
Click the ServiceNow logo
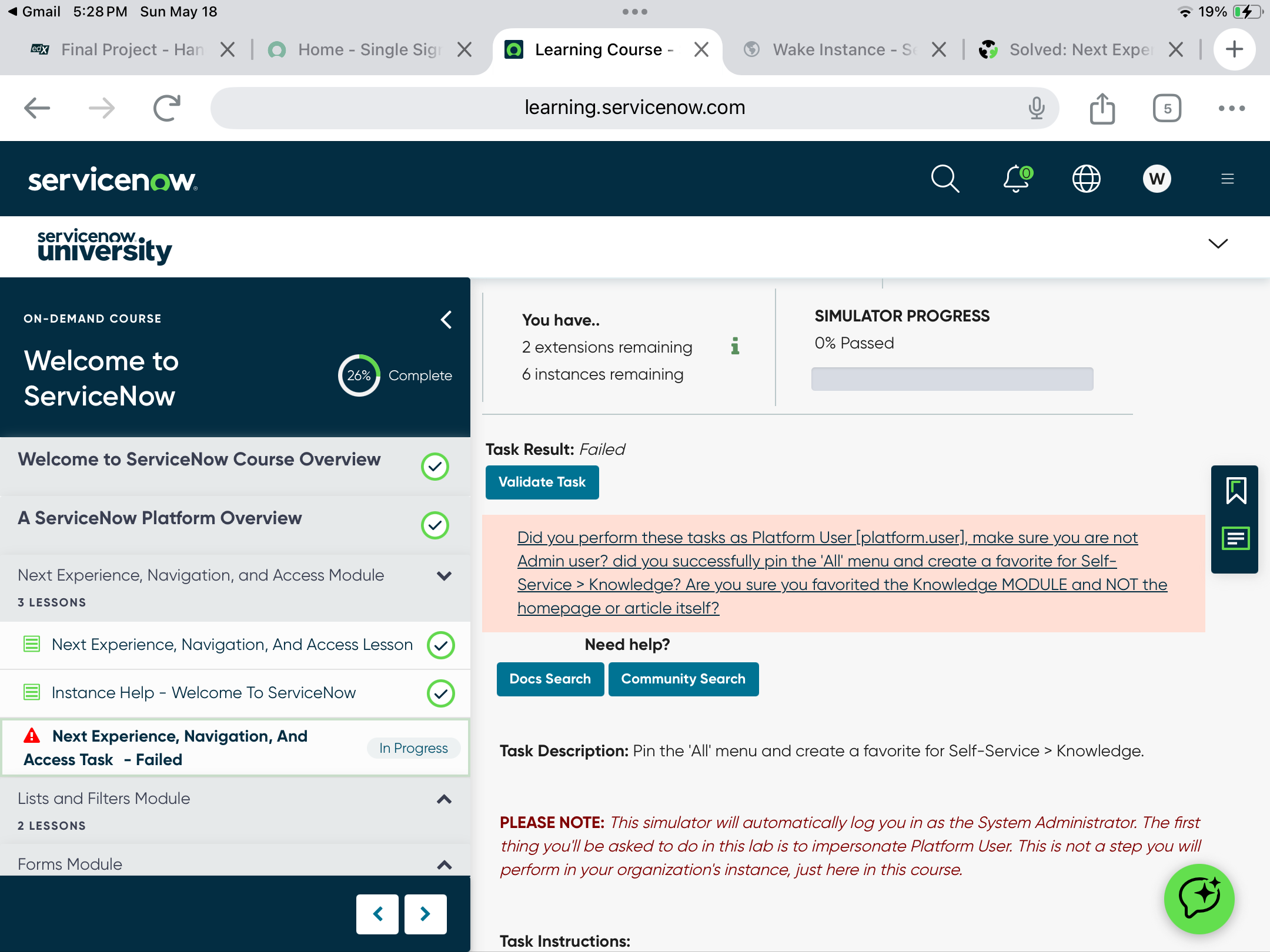click(113, 179)
